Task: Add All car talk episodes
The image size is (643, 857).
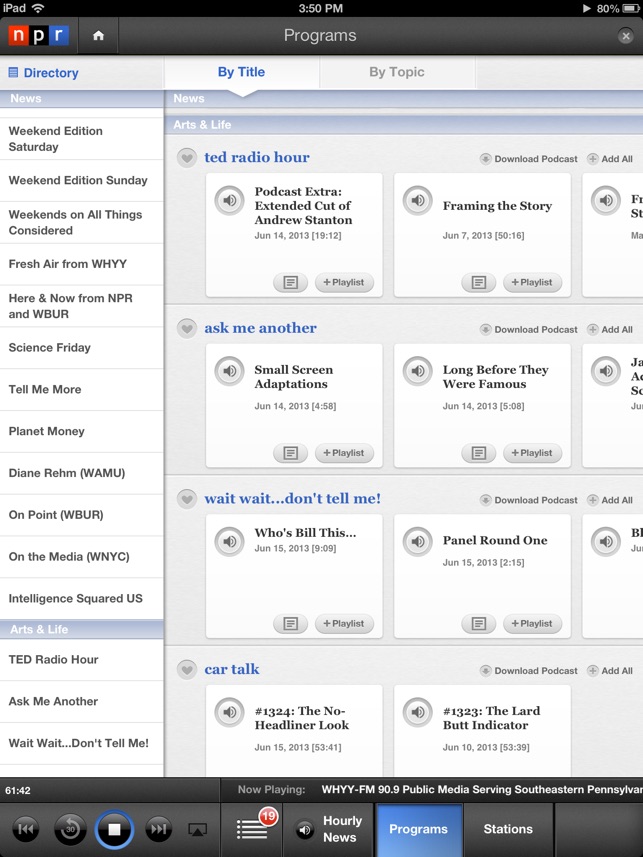Action: [x=610, y=671]
